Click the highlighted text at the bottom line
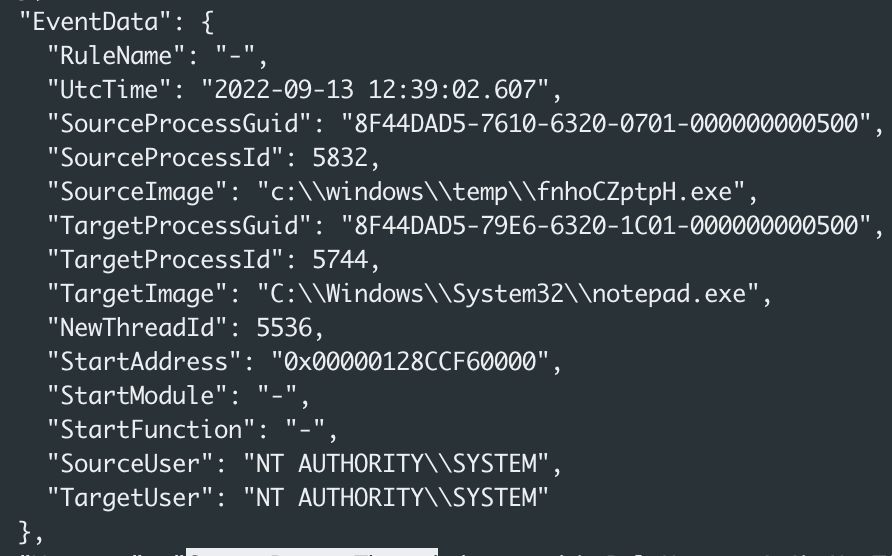 coord(312,552)
